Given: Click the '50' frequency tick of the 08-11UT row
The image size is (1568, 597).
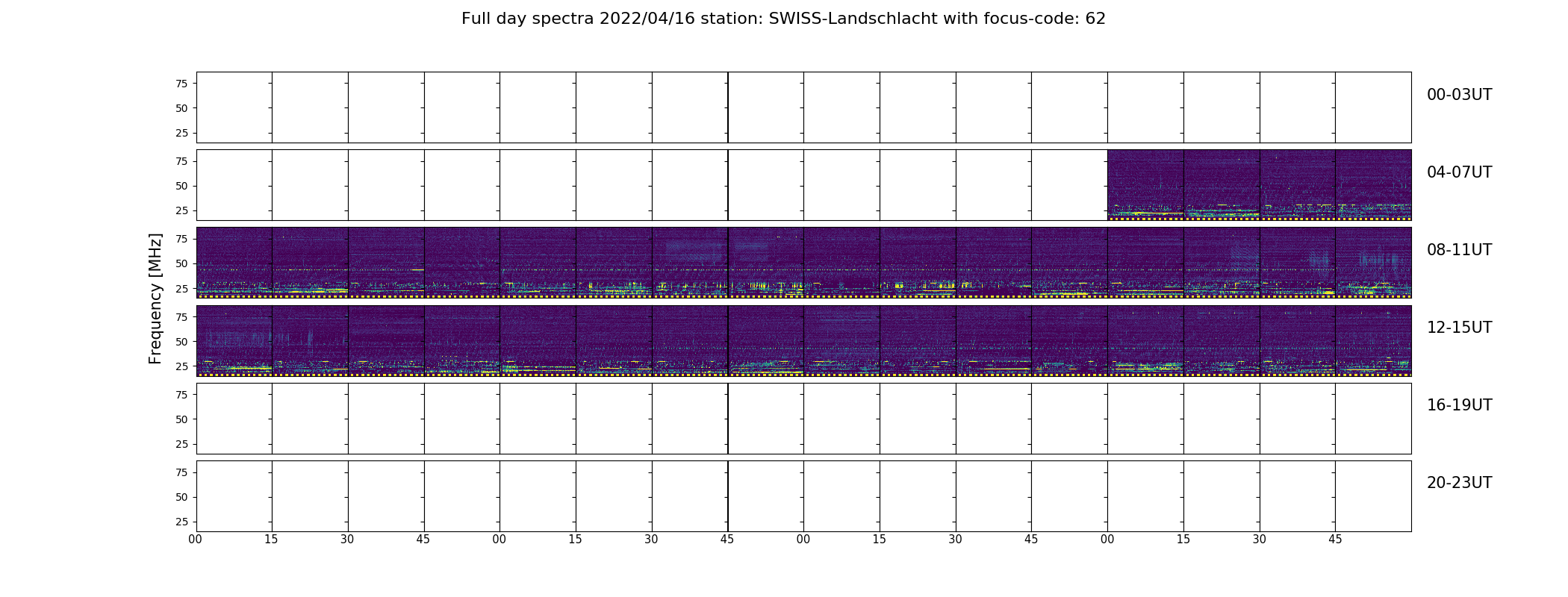Looking at the screenshot, I should click(181, 263).
